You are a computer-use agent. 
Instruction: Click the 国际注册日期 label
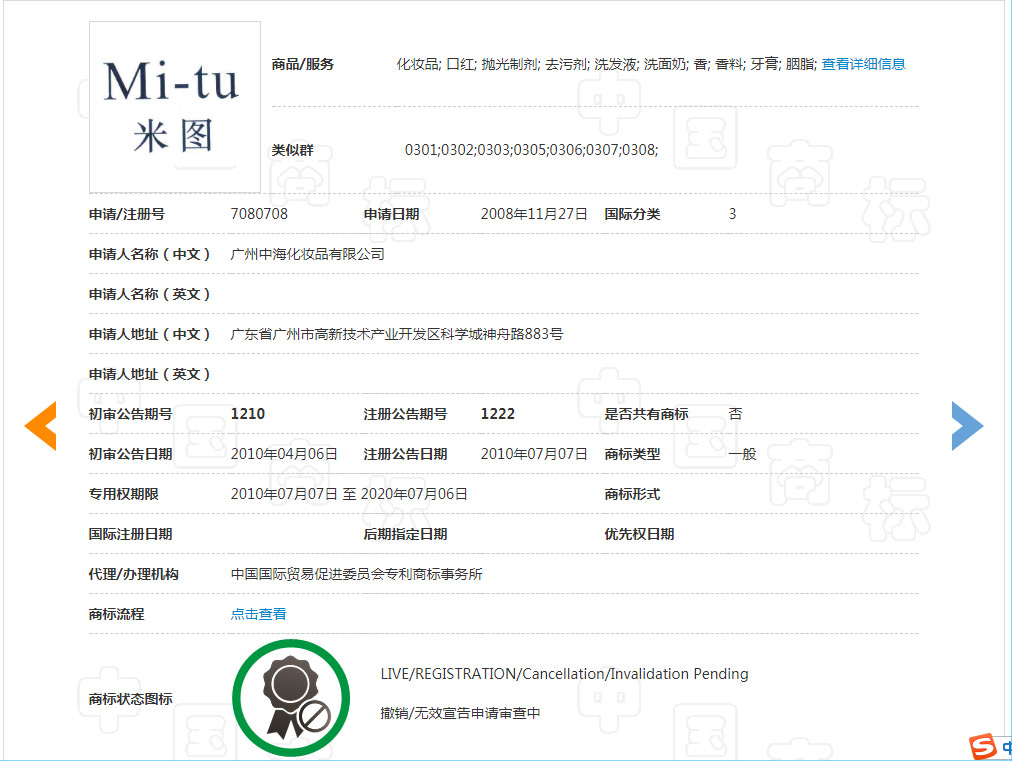click(x=130, y=534)
